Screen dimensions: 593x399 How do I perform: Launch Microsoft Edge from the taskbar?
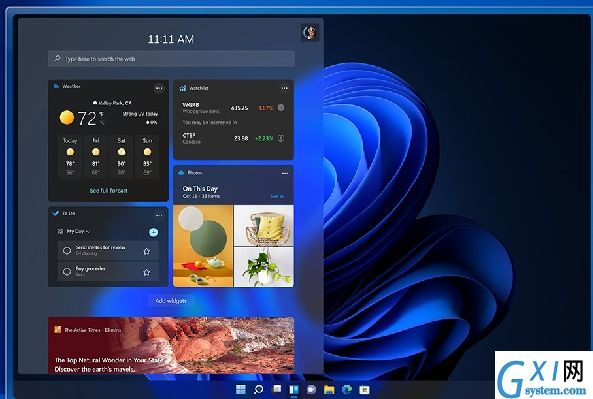(x=347, y=389)
